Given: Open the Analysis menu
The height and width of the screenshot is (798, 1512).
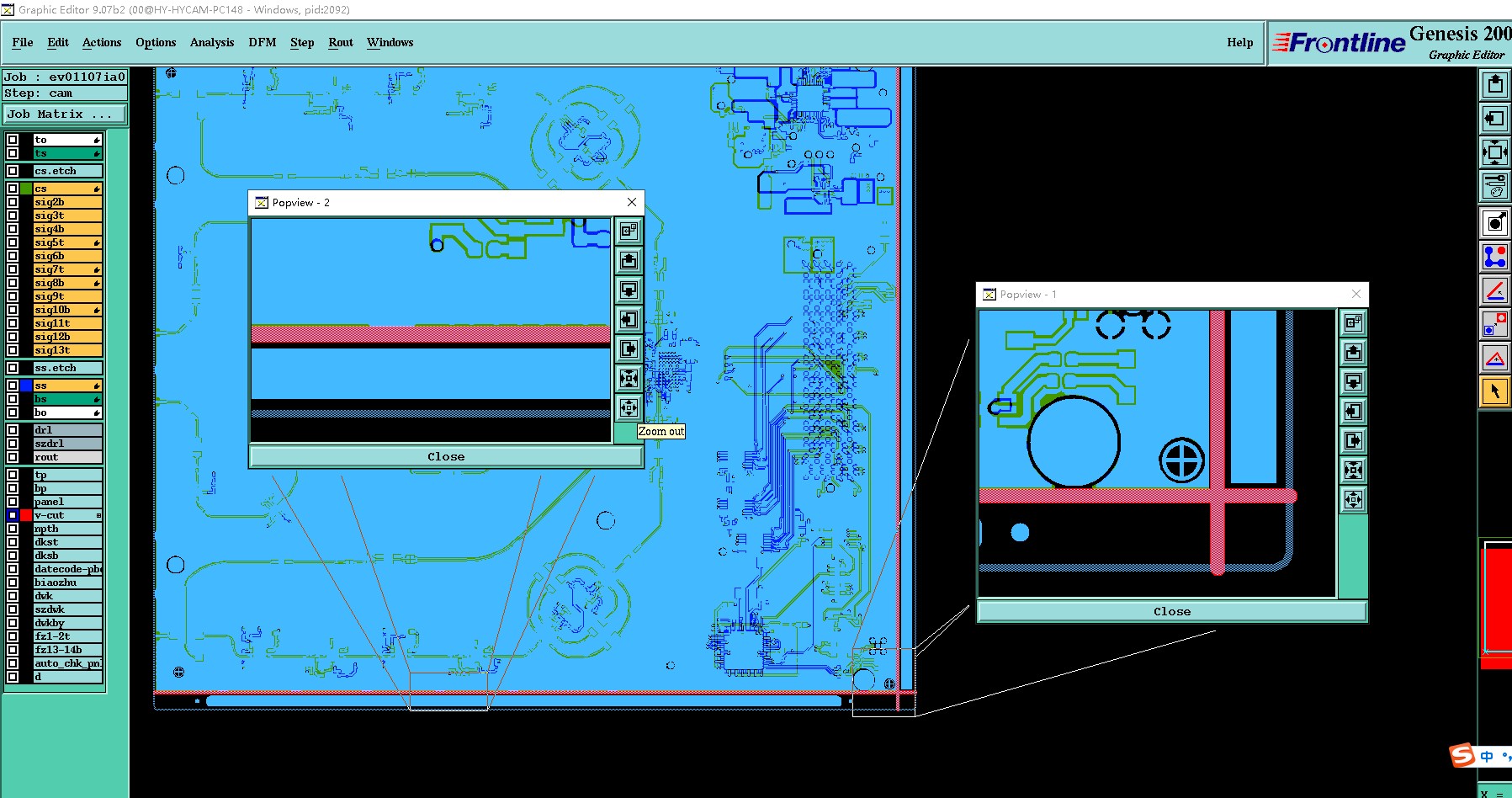Looking at the screenshot, I should tap(212, 42).
